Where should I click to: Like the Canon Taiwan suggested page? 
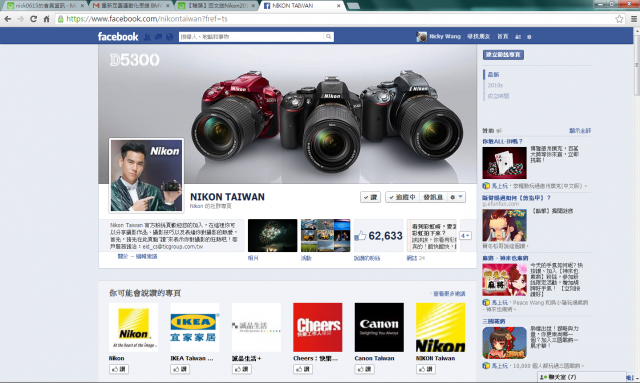point(364,369)
